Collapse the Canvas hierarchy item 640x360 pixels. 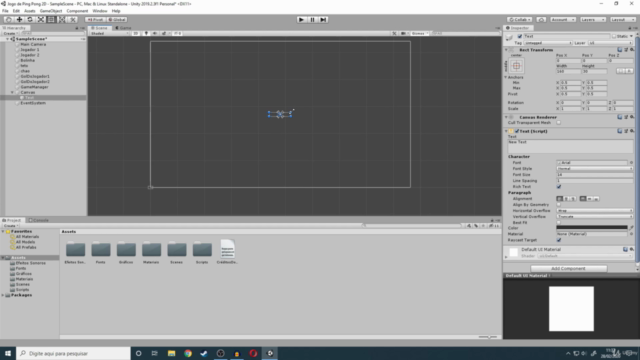click(12, 92)
